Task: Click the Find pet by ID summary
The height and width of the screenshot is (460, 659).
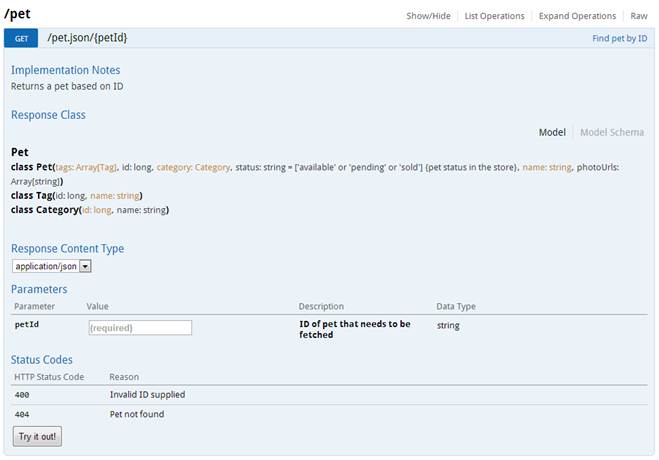Action: click(x=620, y=38)
